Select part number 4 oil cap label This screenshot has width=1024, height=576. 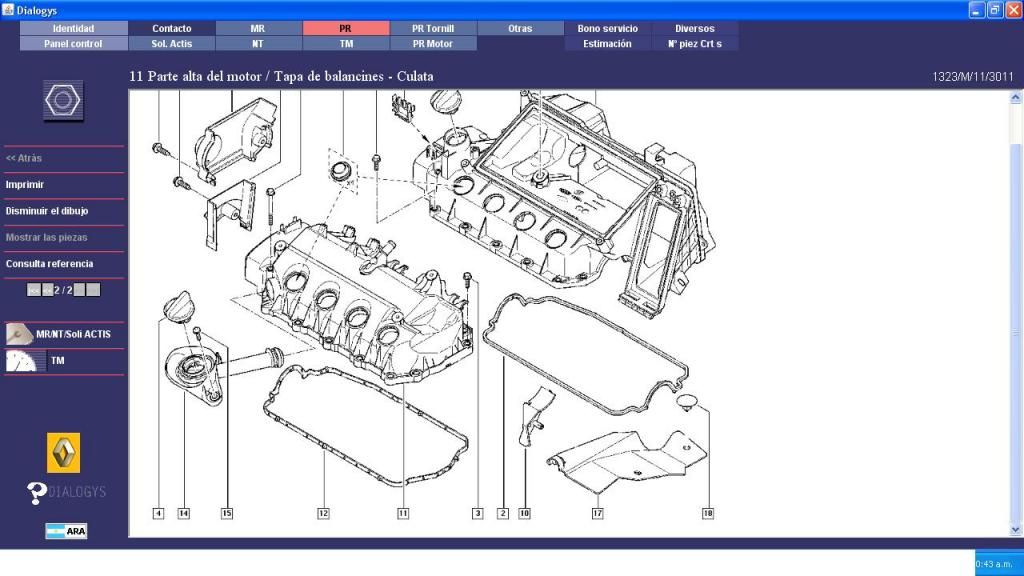pyautogui.click(x=158, y=513)
